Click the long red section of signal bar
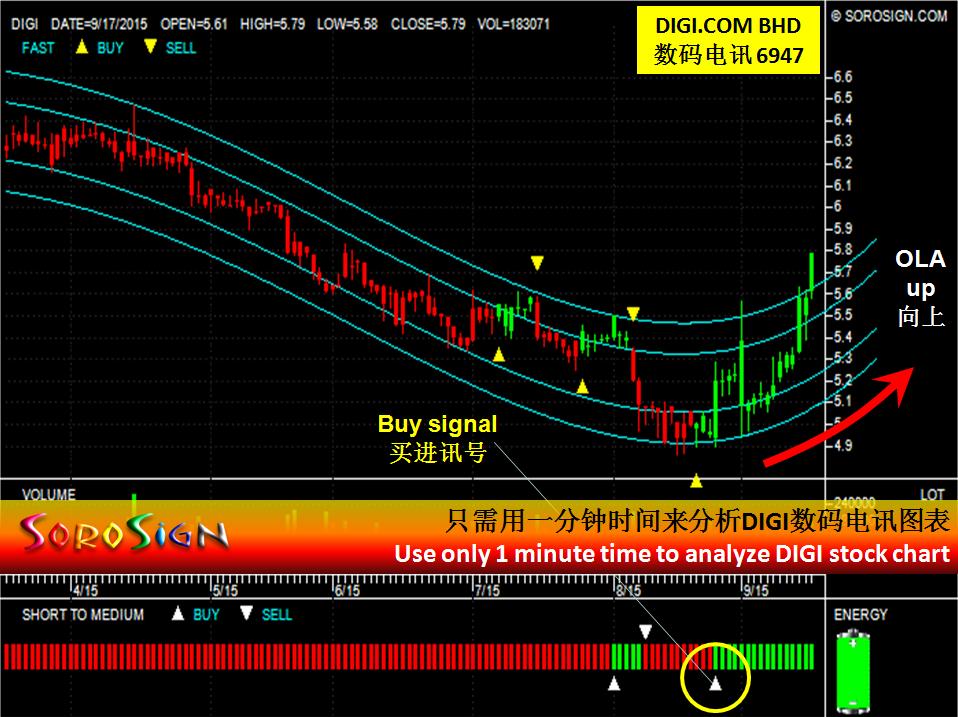Viewport: 958px width, 717px height. click(x=307, y=657)
